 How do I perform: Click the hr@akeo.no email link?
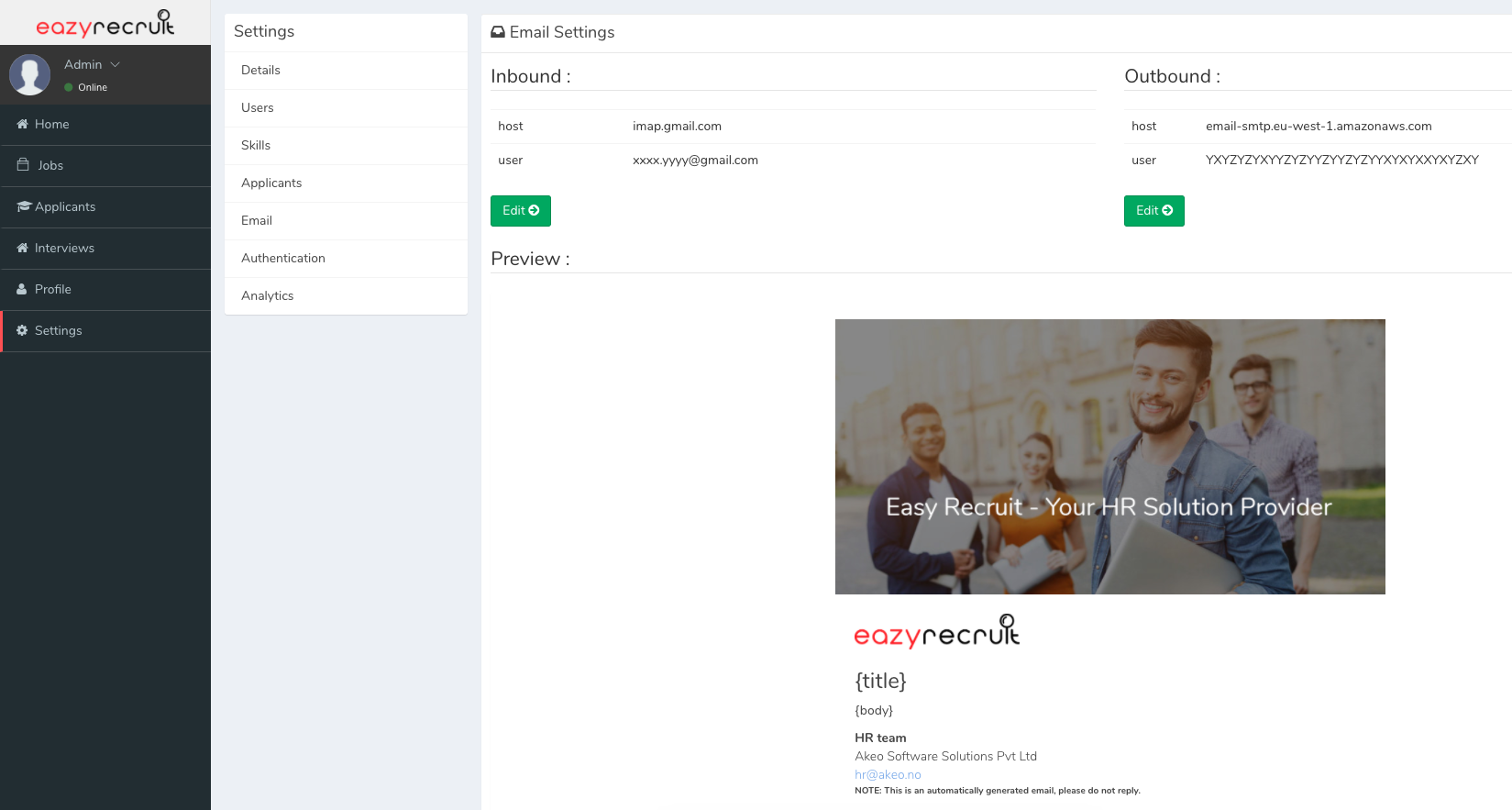tap(888, 775)
